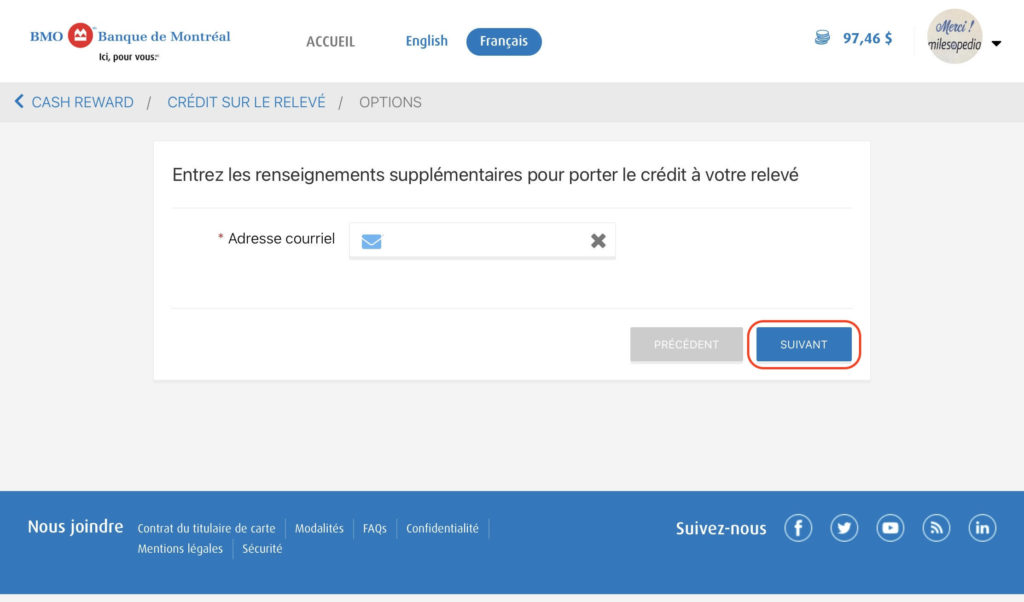Open the Twitter social icon
The height and width of the screenshot is (602, 1024).
click(844, 528)
